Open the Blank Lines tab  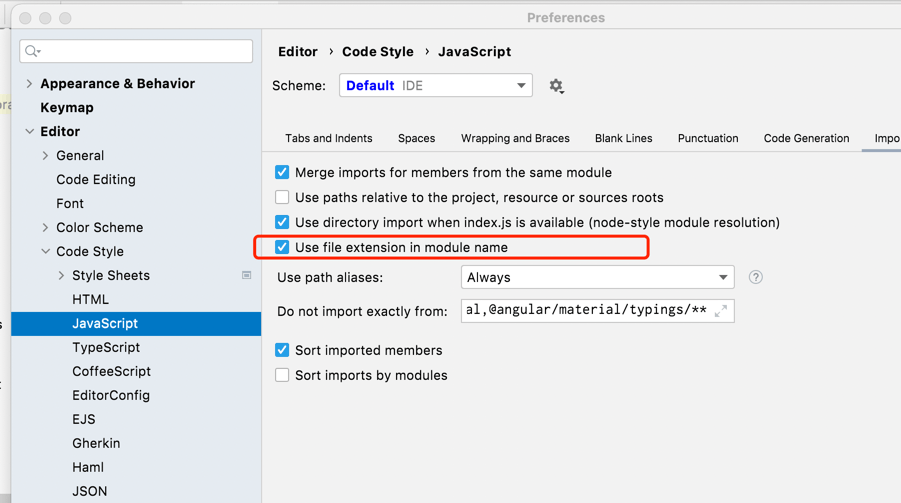tap(623, 139)
